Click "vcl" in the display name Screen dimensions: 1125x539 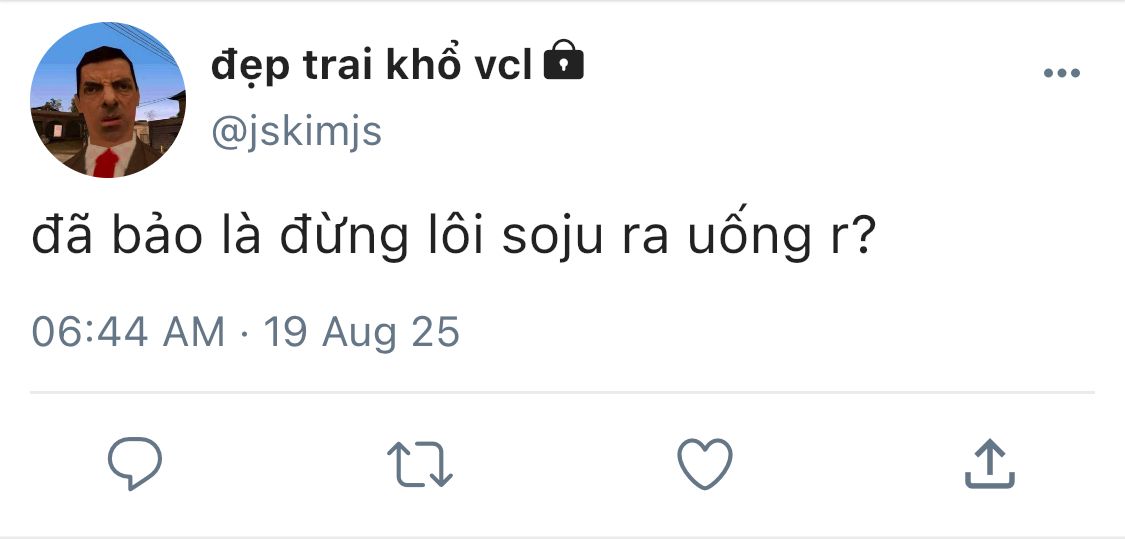click(502, 65)
